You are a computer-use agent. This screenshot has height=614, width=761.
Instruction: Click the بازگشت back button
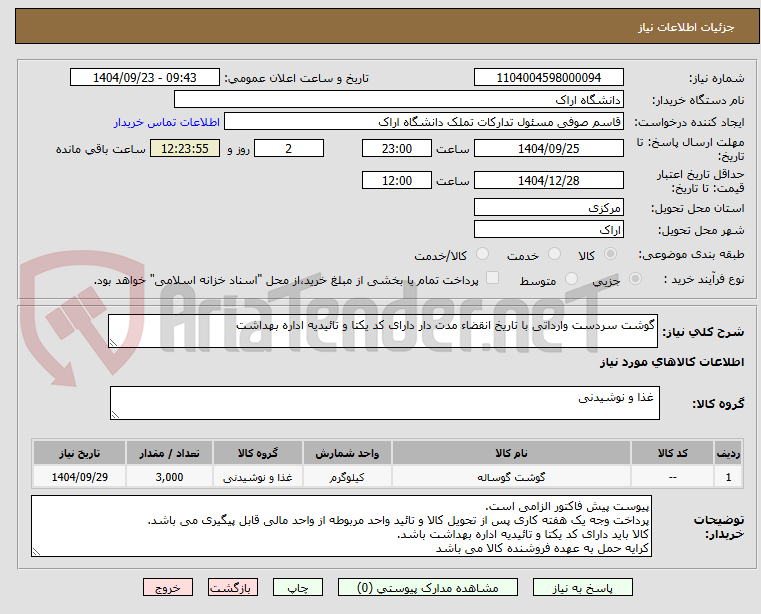click(232, 587)
